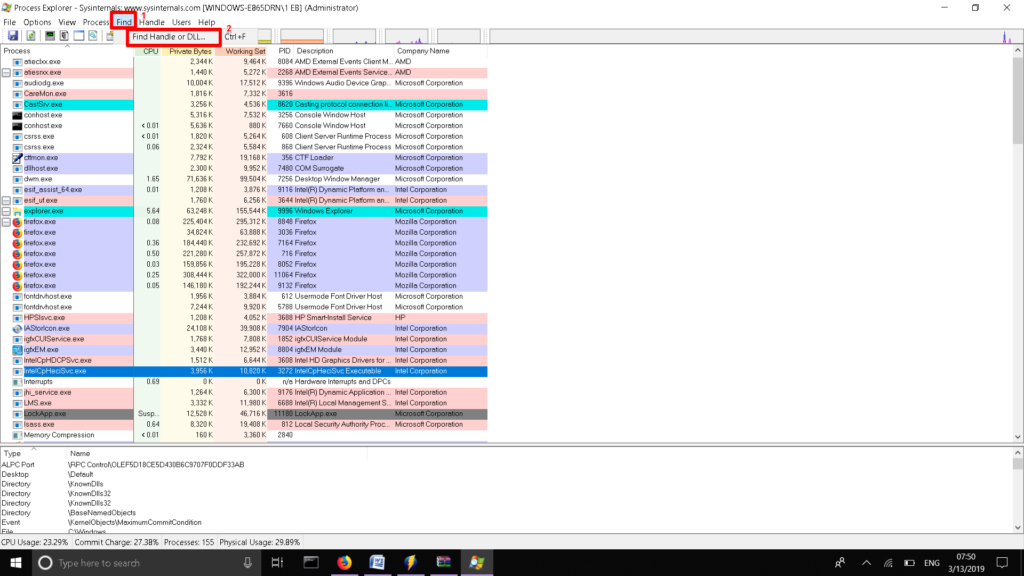This screenshot has width=1024, height=576.
Task: Sort lower pane by Name column
Action: click(217, 453)
